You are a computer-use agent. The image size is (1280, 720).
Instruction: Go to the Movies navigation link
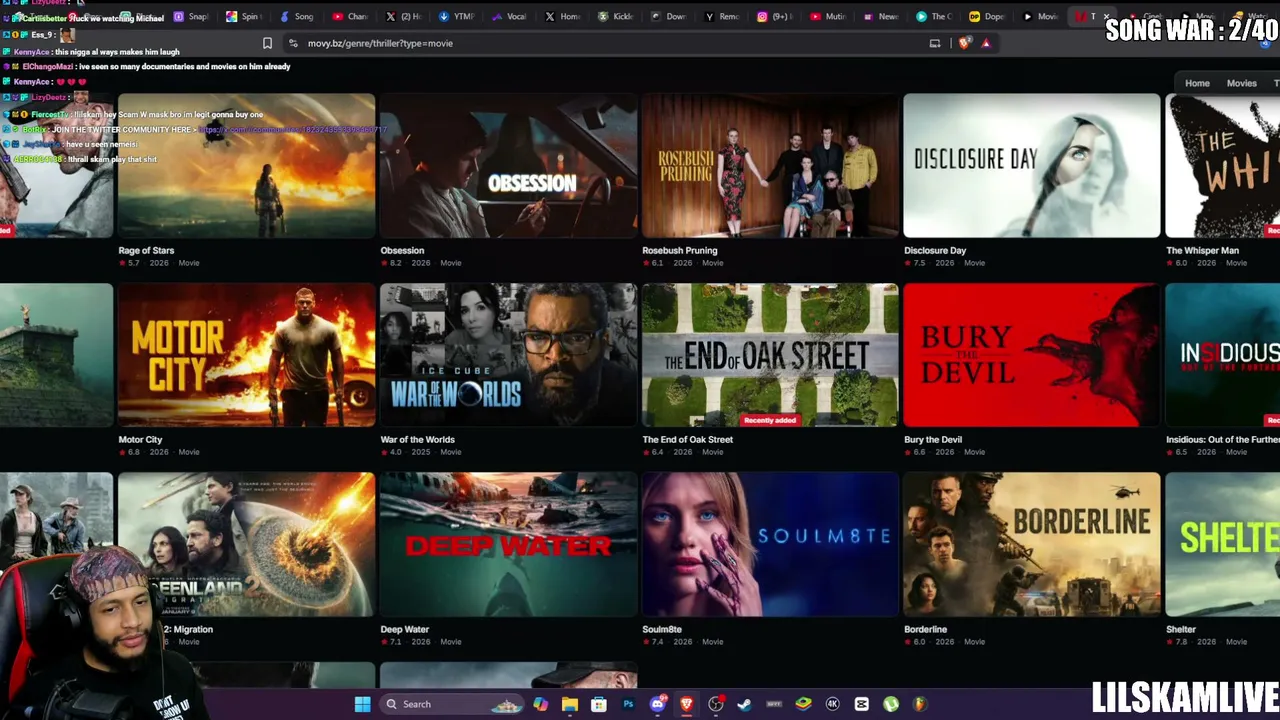[x=1241, y=83]
